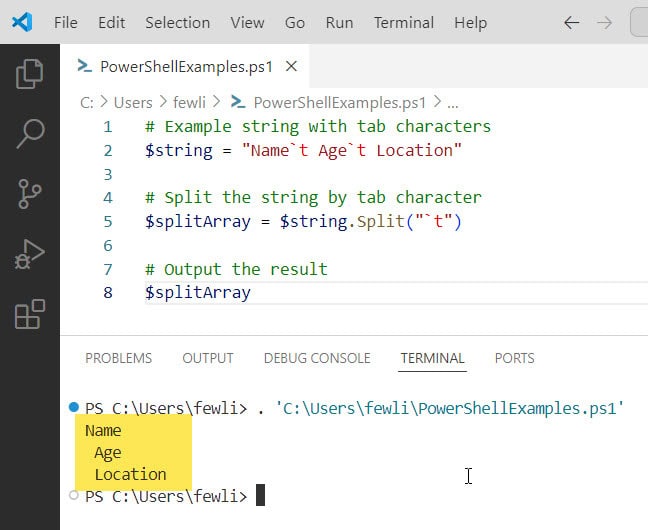The width and height of the screenshot is (648, 530).
Task: Open the Terminal menu
Action: click(404, 23)
